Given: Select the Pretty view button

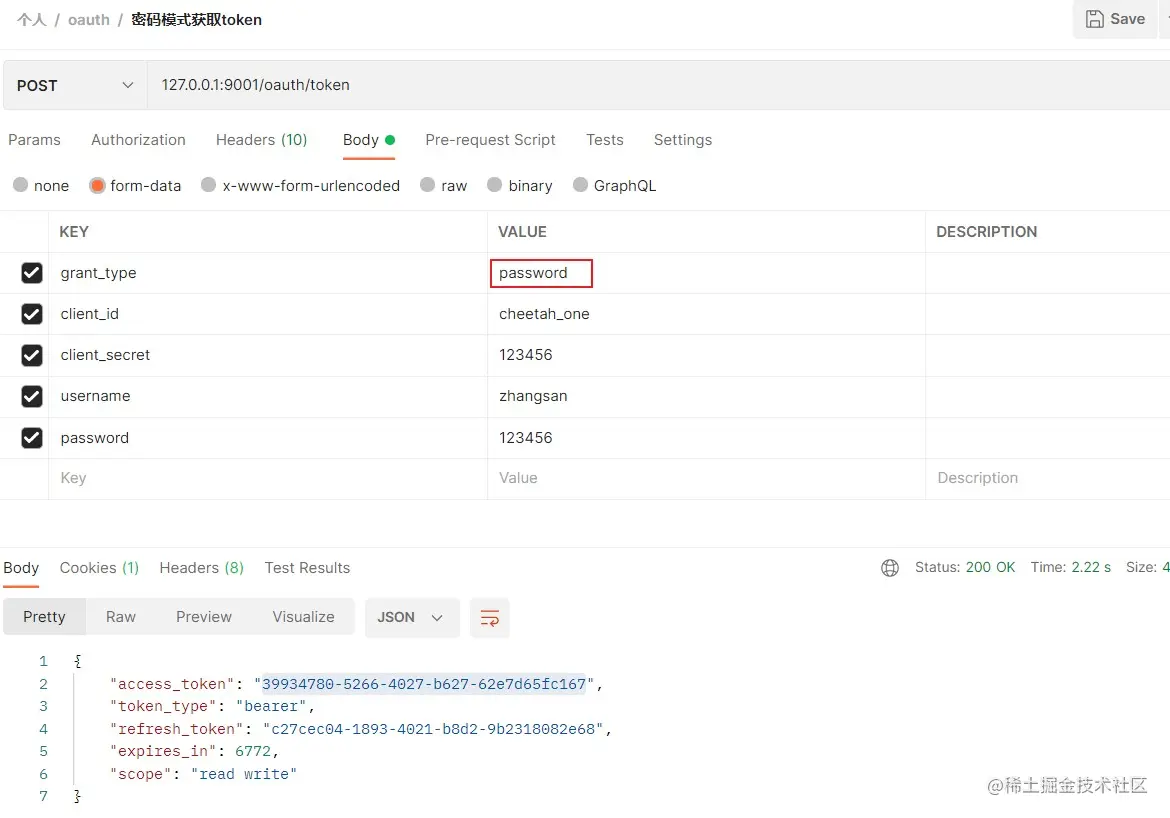Looking at the screenshot, I should coord(44,617).
